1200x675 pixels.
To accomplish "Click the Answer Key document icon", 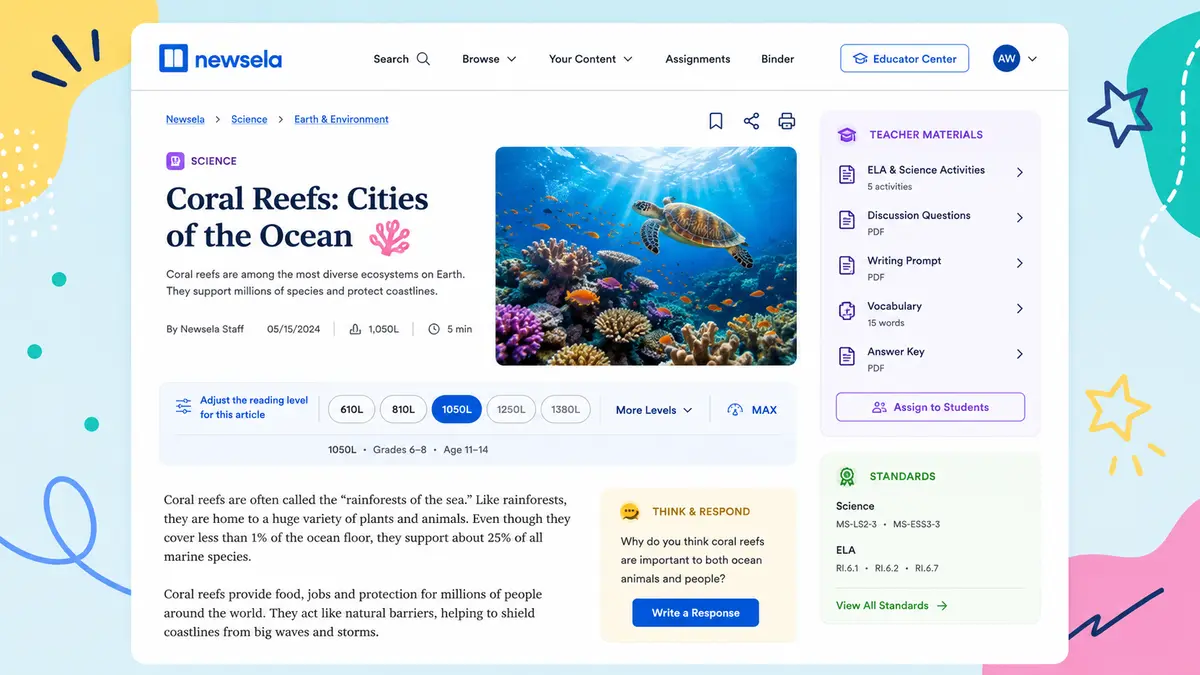I will (847, 357).
